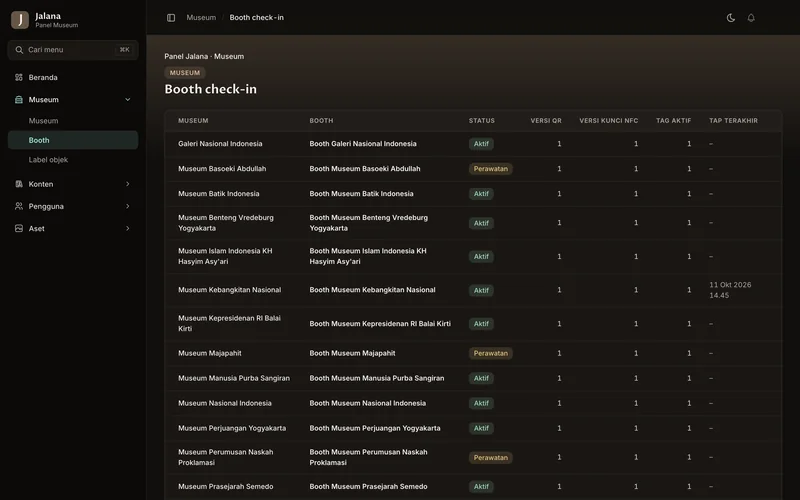Select Museum Nasional Indonesia museum cell
Image resolution: width=800 pixels, height=500 pixels.
point(224,403)
